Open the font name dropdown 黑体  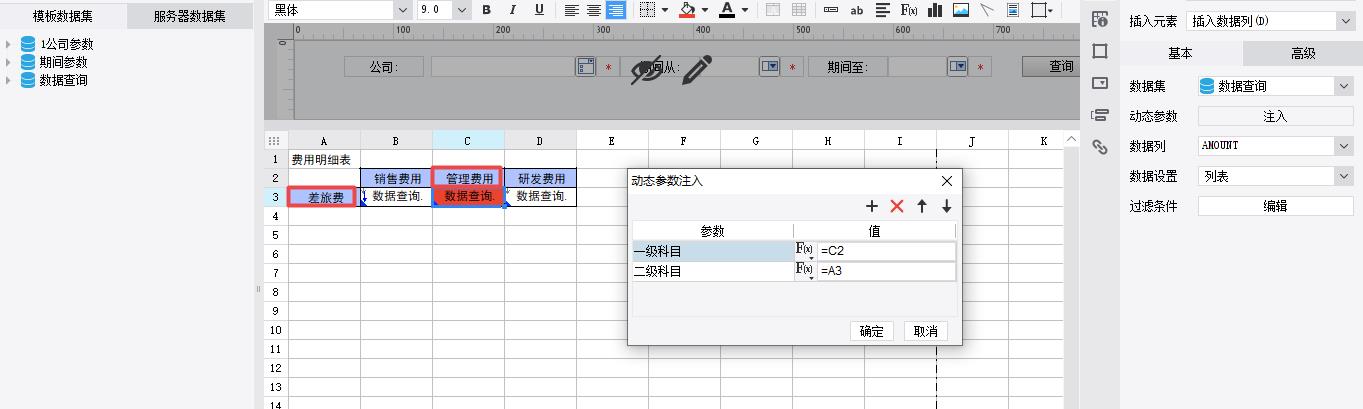403,10
